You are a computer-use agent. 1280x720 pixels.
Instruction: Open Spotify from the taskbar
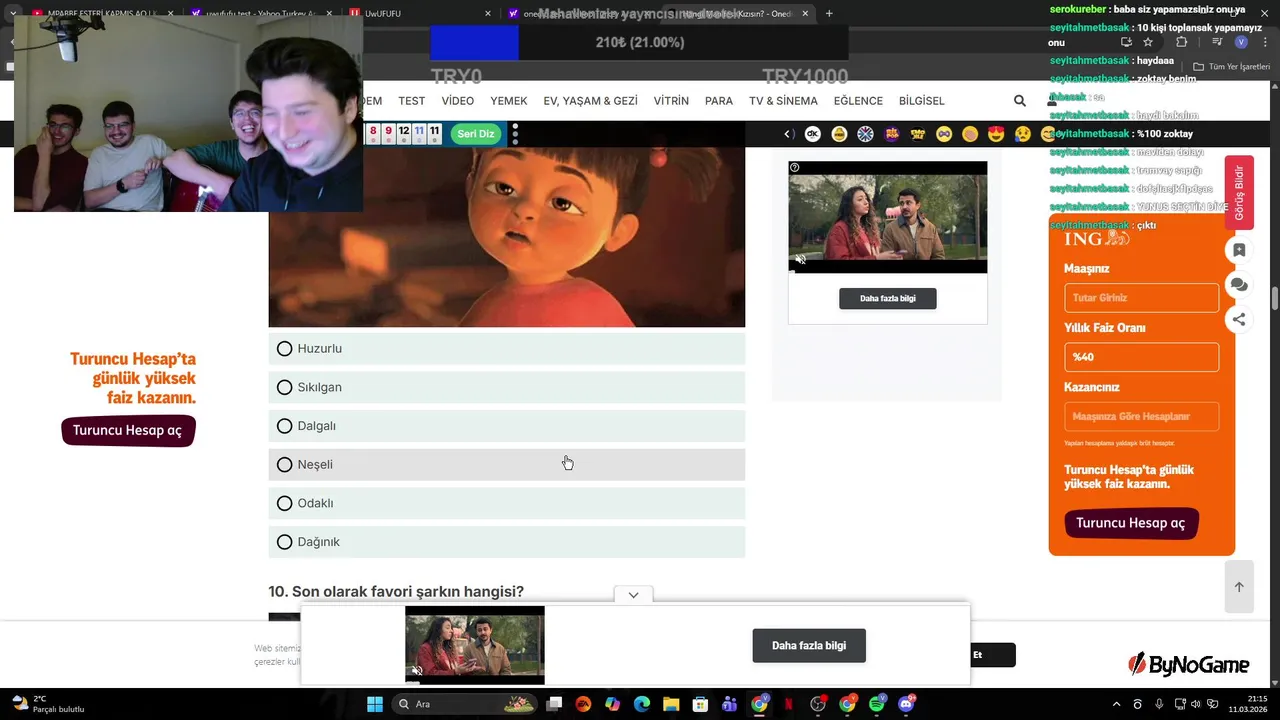click(x=877, y=704)
